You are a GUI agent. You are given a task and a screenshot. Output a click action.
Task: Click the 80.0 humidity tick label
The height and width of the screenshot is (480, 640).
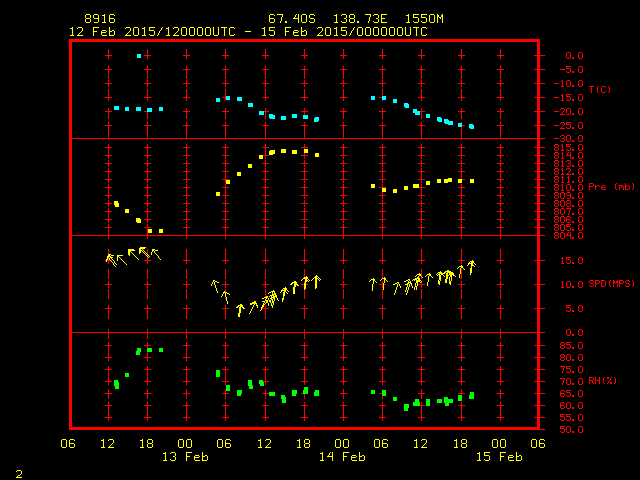(571, 358)
